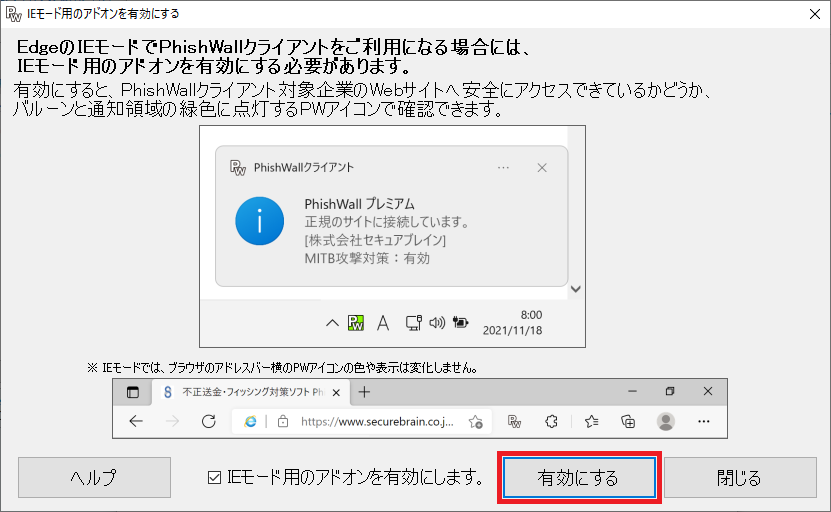This screenshot has height=512, width=831.
Task: Dismiss the PhishWall notification with its X
Action: [x=542, y=167]
